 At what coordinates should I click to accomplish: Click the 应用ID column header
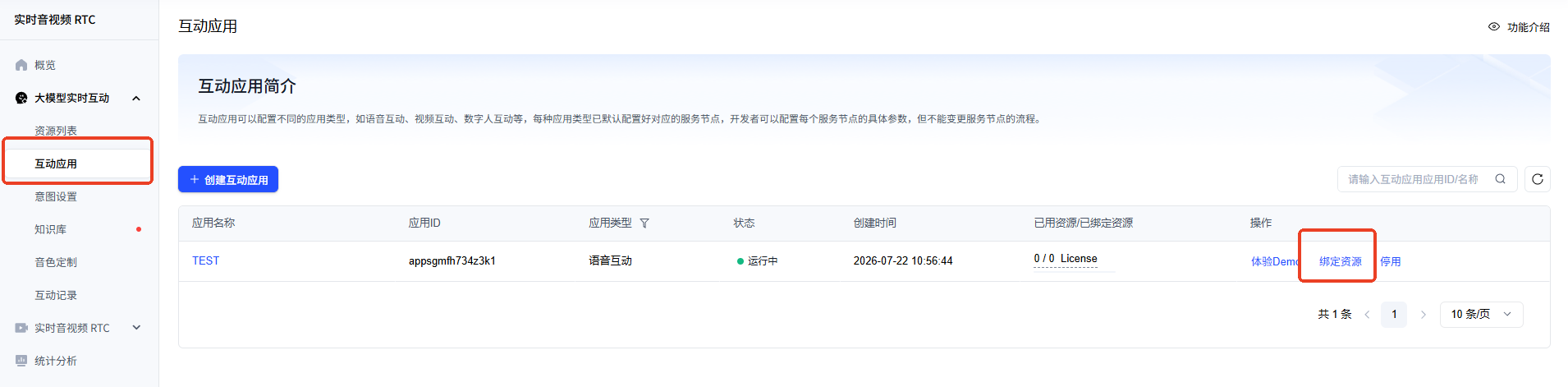(x=424, y=223)
